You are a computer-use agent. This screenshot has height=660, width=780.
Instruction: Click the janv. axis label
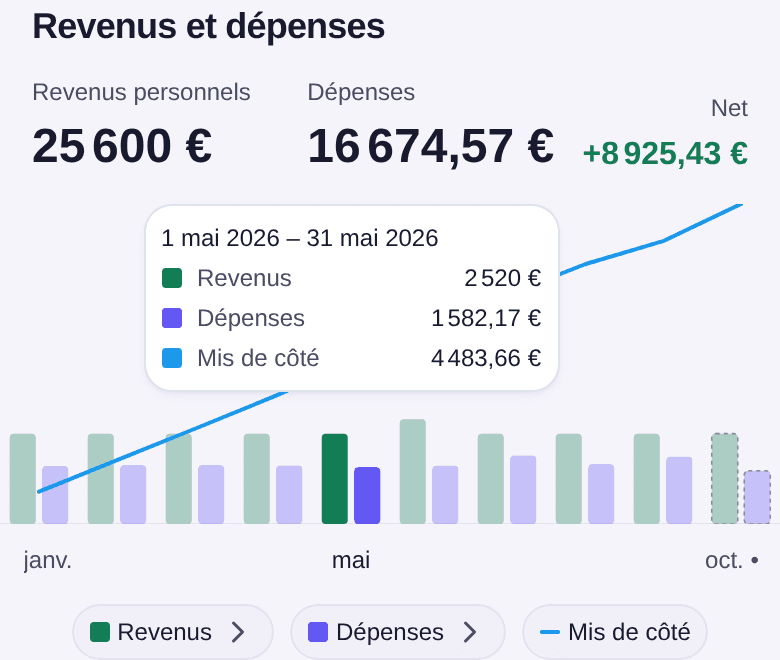(x=48, y=561)
